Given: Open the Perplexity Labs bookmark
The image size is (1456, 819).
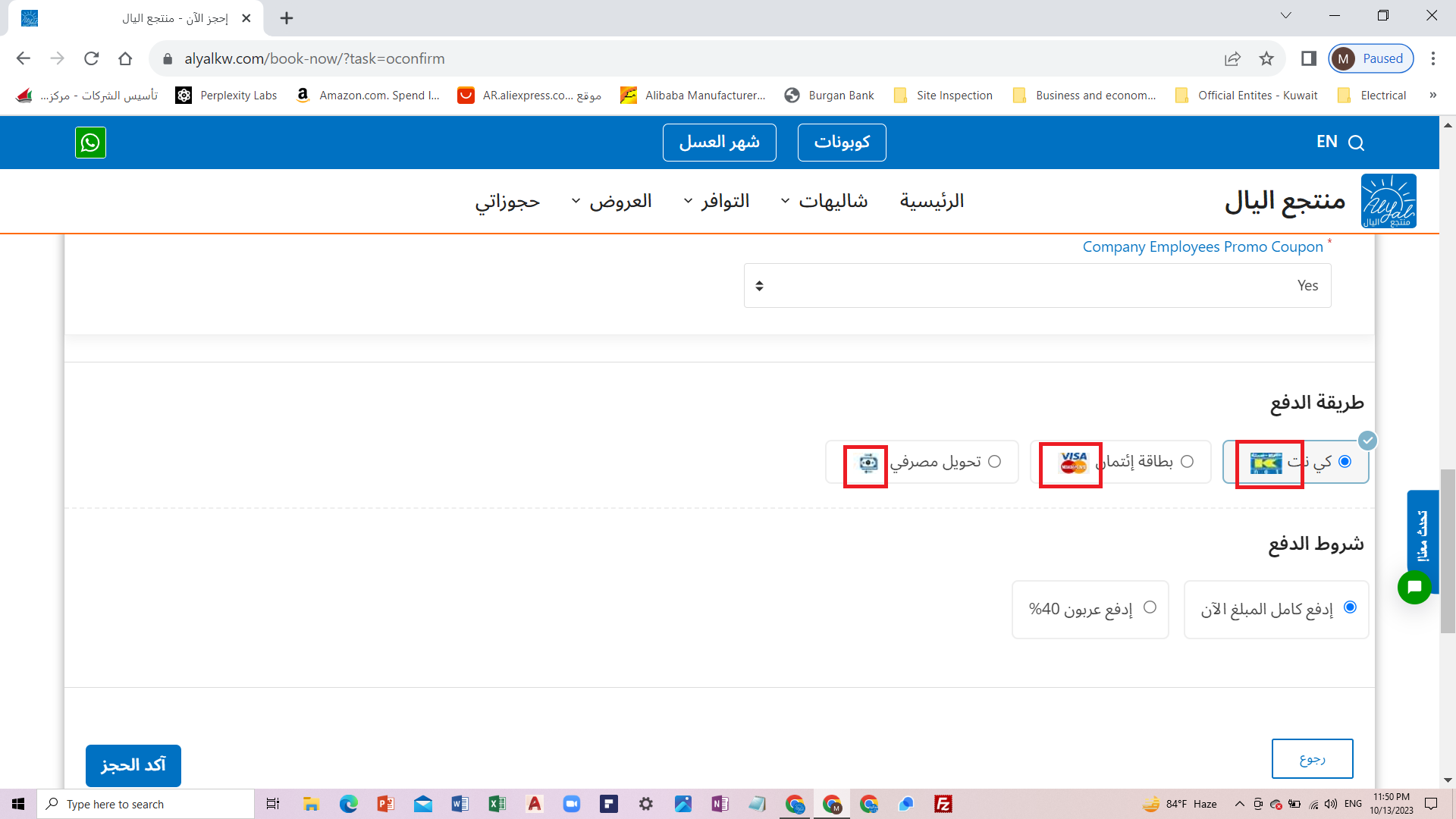Looking at the screenshot, I should pyautogui.click(x=226, y=95).
